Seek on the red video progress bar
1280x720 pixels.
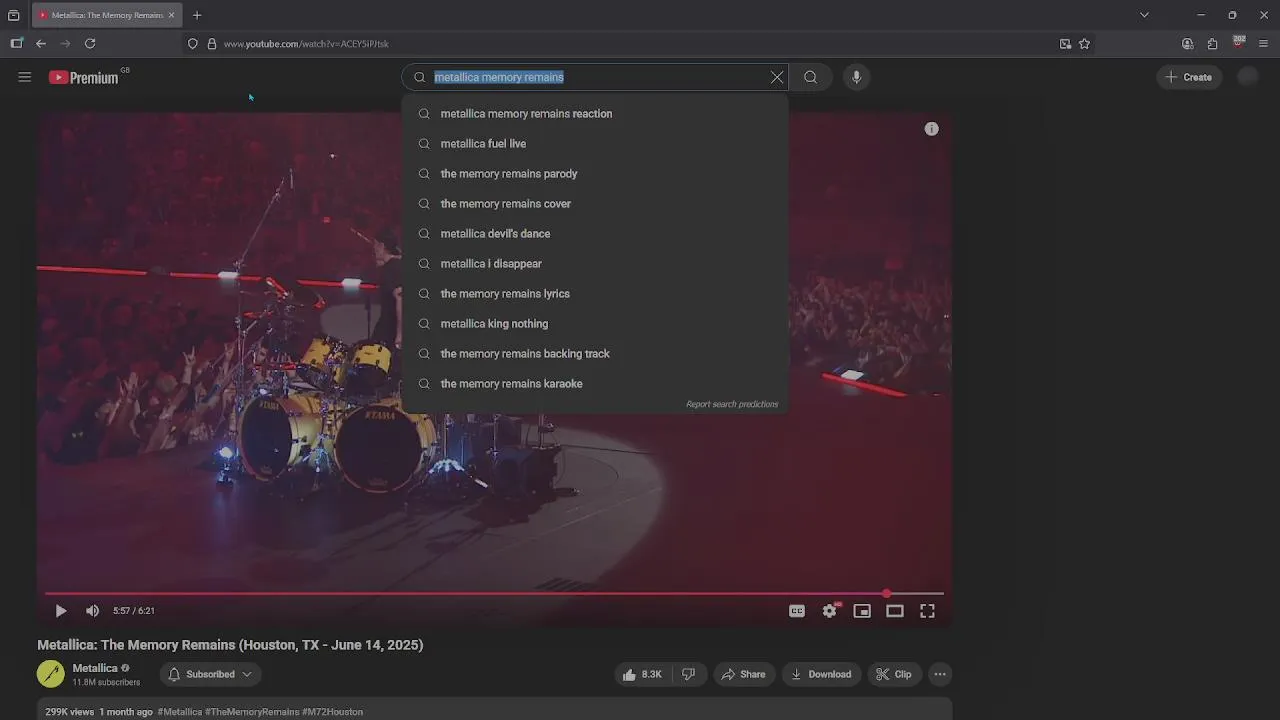(x=494, y=594)
